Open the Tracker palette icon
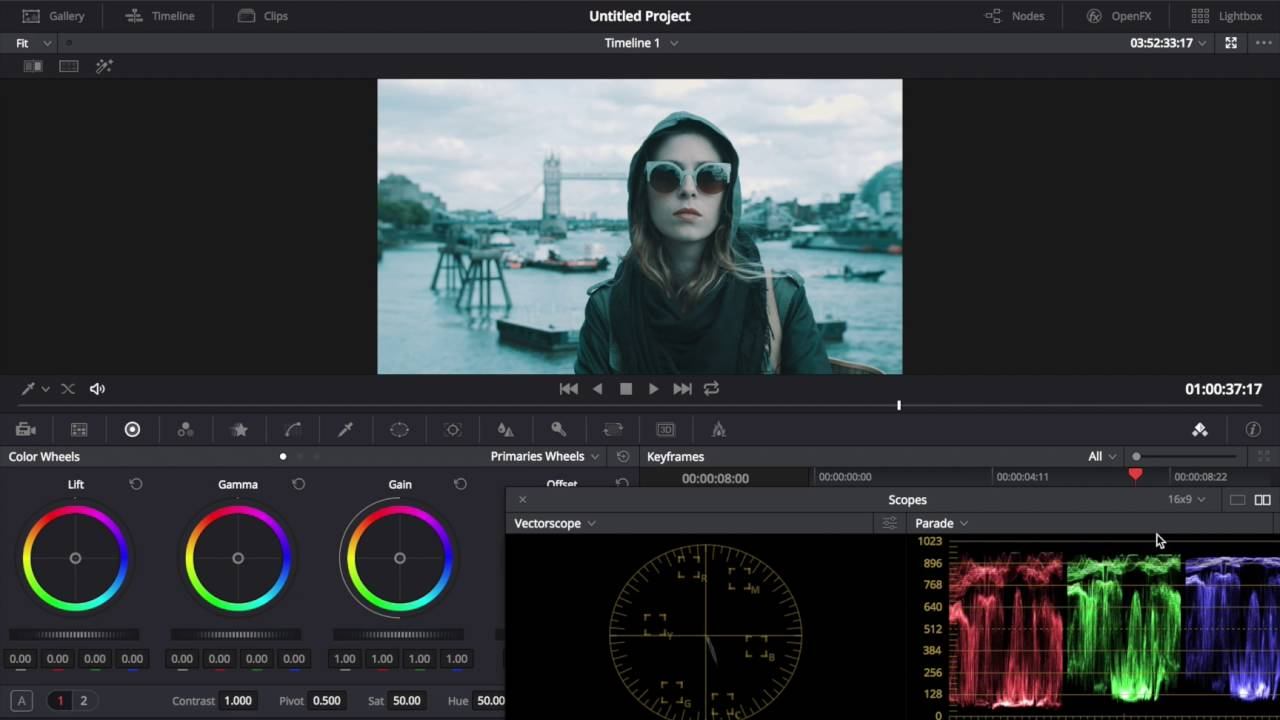Screen dimensions: 1280x720 tap(453, 430)
